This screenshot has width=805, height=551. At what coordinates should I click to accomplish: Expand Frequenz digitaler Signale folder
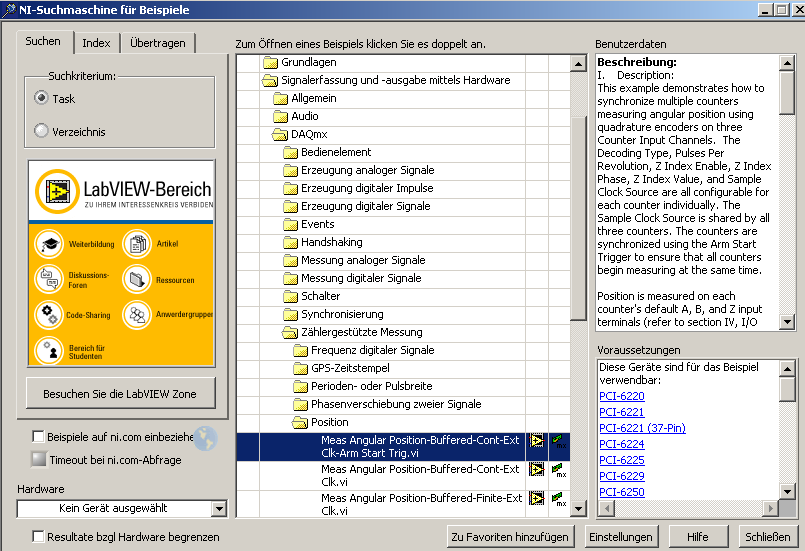coord(300,350)
